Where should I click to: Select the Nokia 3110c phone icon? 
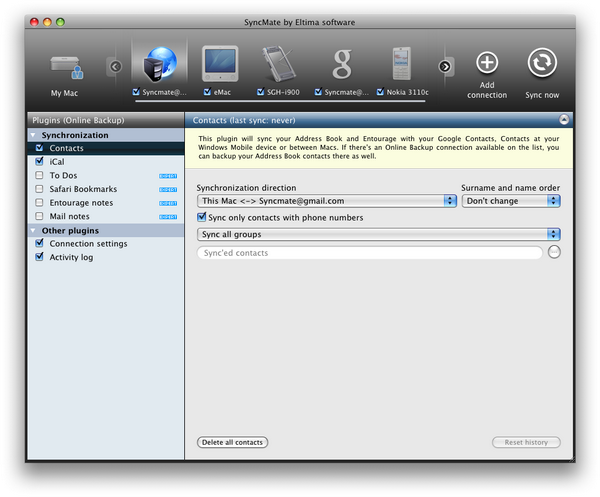(402, 64)
